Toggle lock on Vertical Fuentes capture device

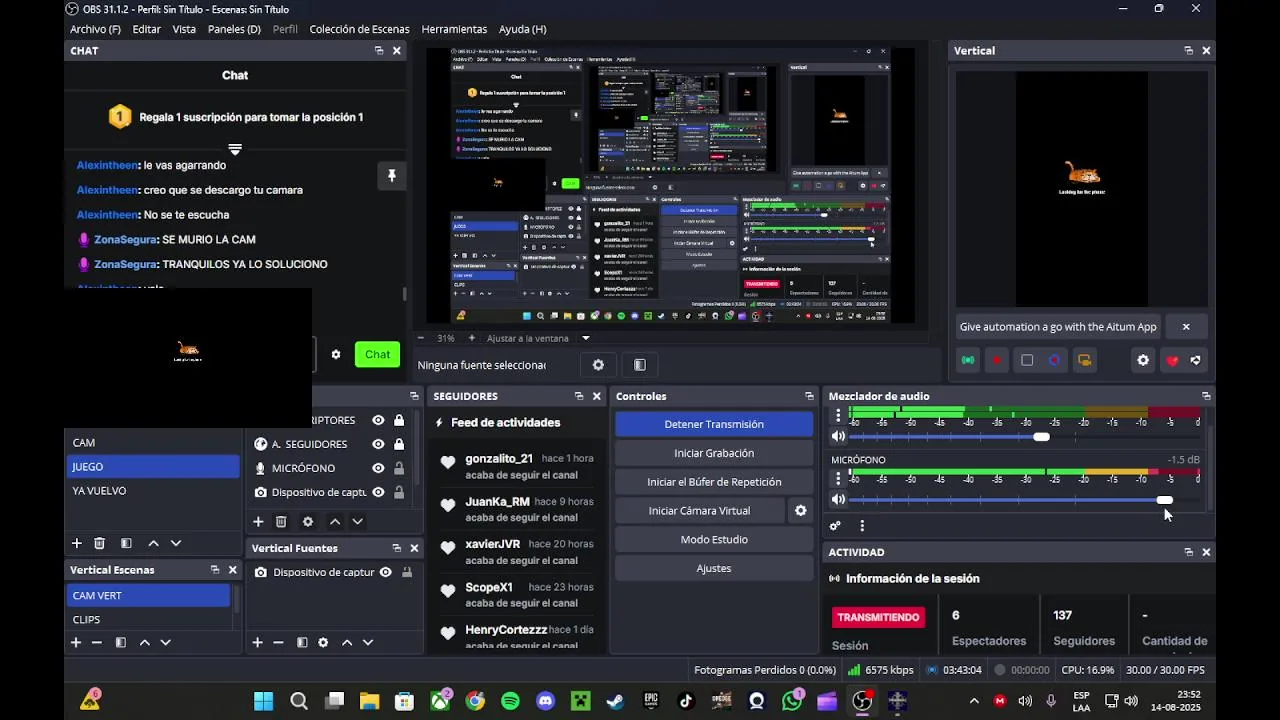coord(407,572)
